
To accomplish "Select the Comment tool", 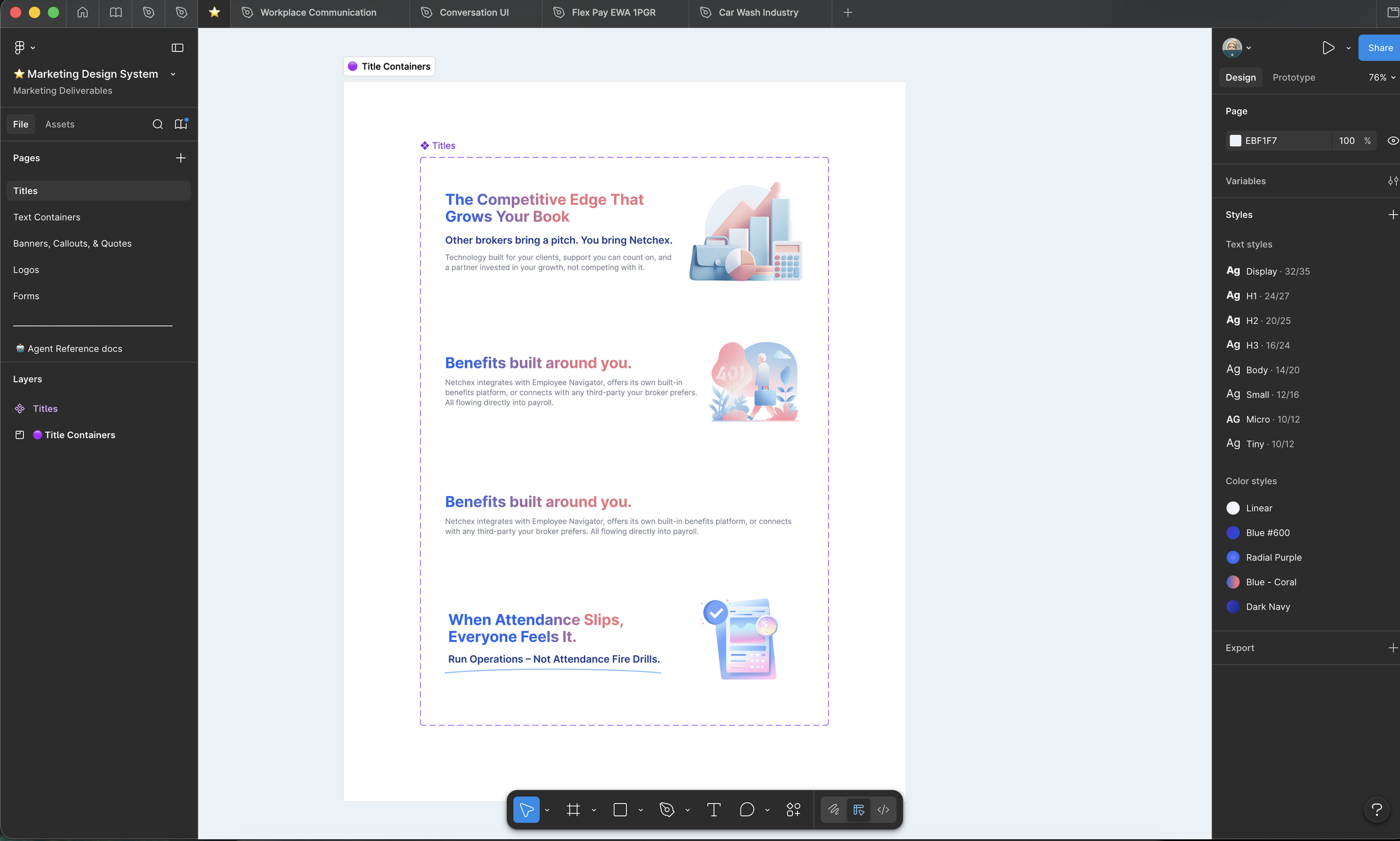I will point(746,809).
